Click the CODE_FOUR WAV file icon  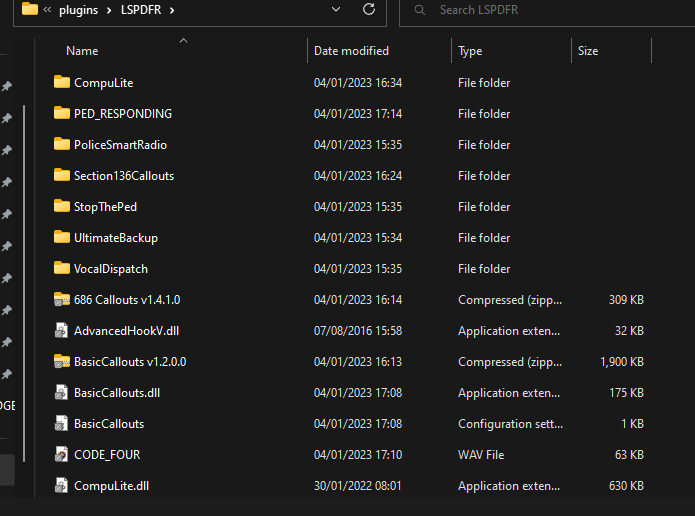61,454
